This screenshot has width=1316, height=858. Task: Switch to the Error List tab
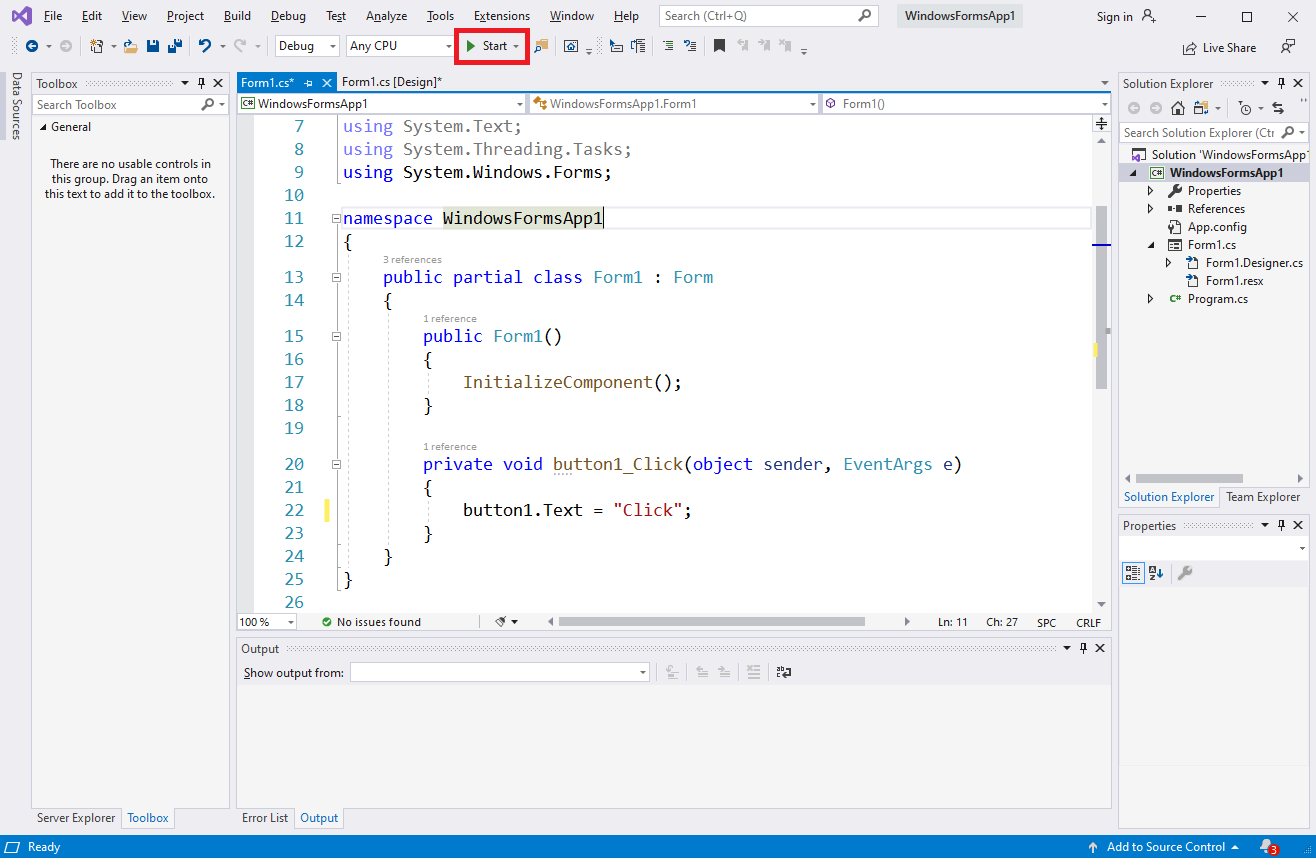coord(265,818)
